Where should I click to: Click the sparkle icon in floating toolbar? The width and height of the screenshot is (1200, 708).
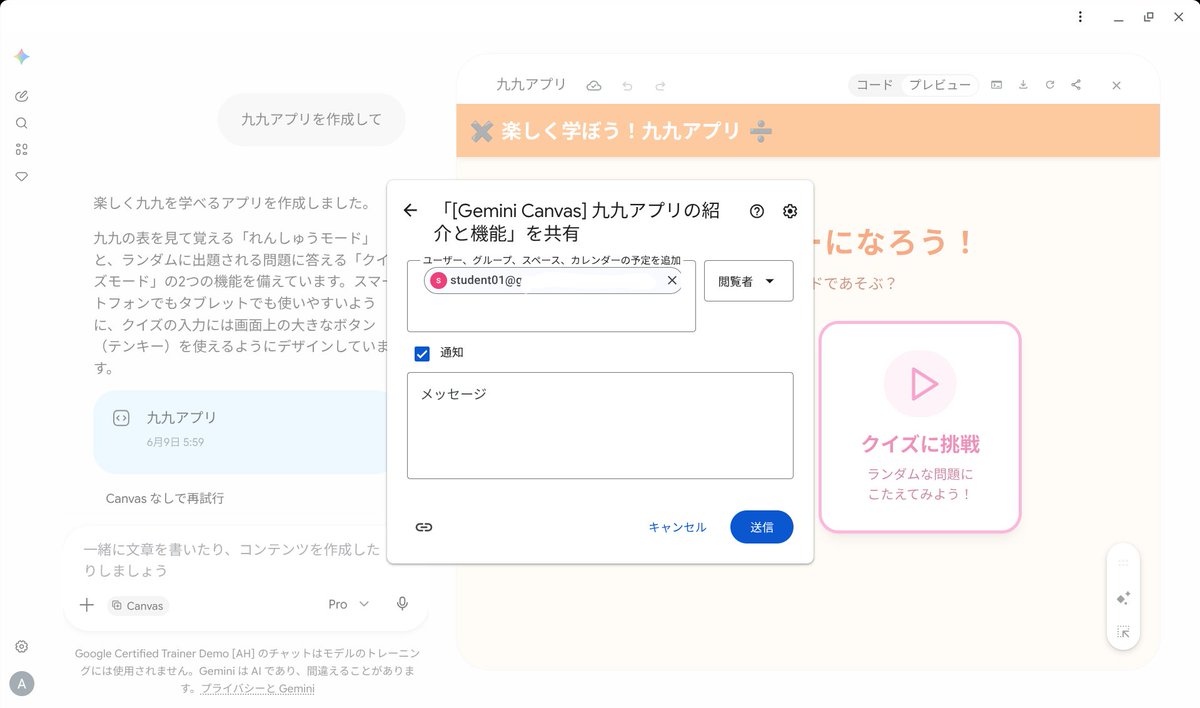pyautogui.click(x=1123, y=598)
